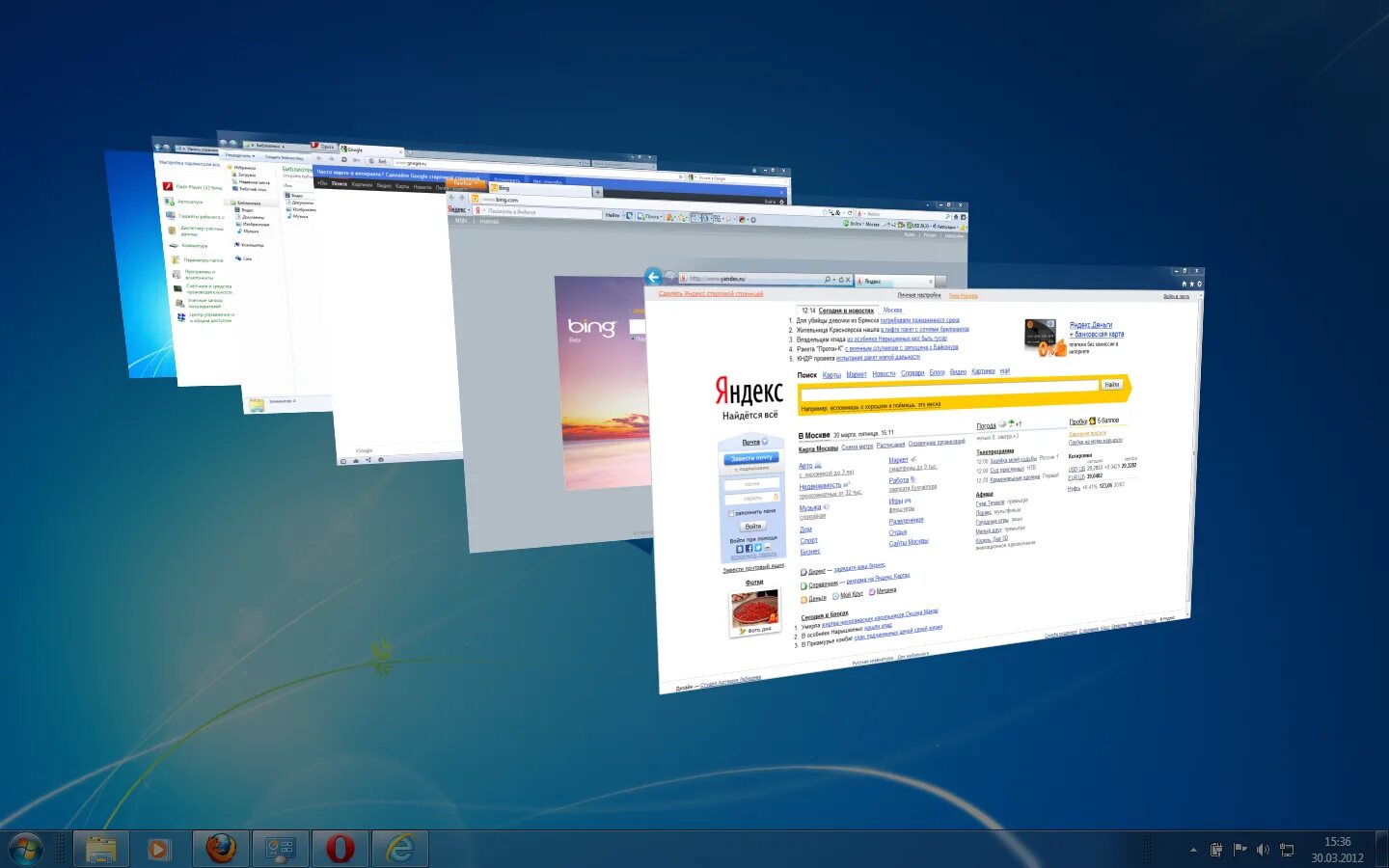Open the network tray icon

(1287, 850)
